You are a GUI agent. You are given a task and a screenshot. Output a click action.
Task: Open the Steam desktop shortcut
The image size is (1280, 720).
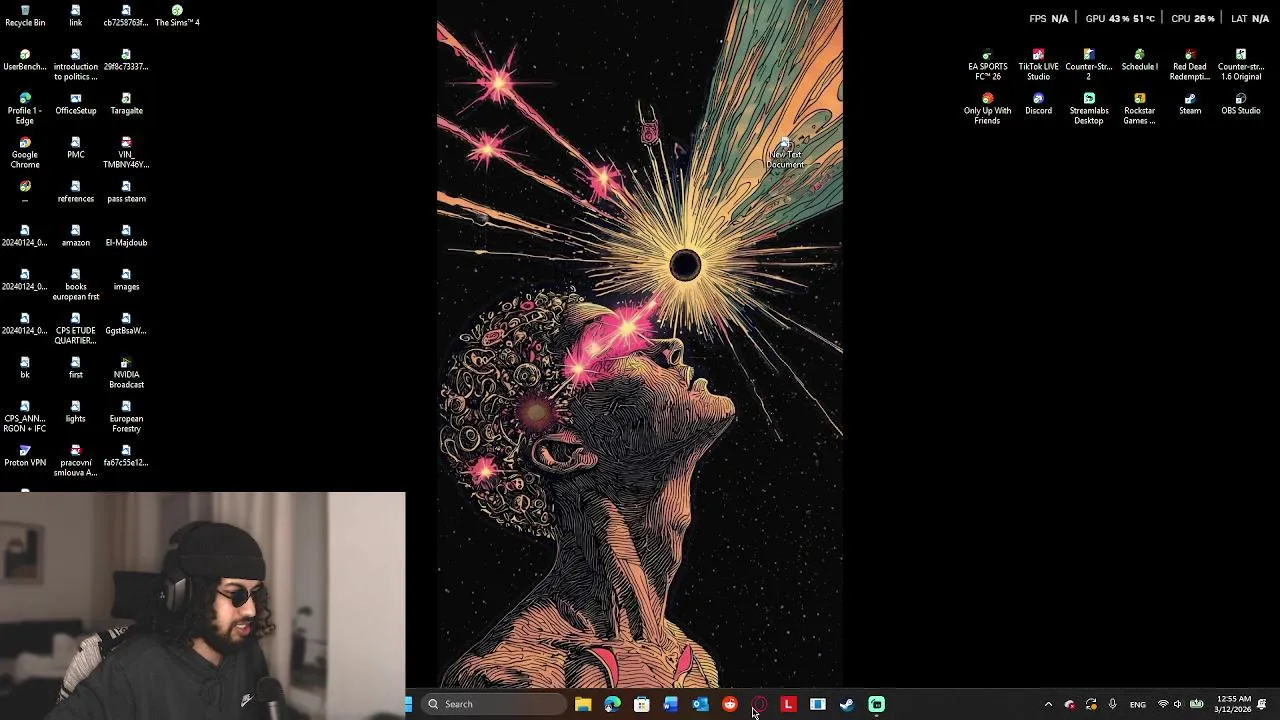[1190, 103]
